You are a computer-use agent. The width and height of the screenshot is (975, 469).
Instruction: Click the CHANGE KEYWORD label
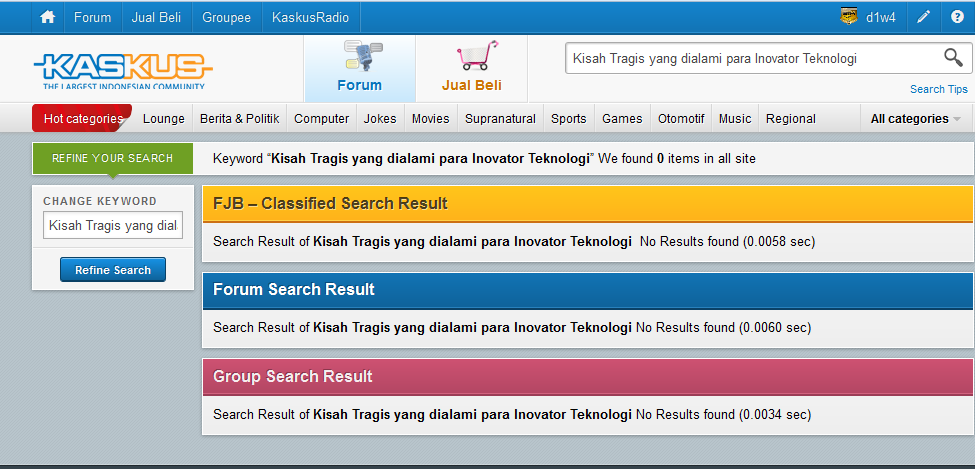pyautogui.click(x=100, y=201)
